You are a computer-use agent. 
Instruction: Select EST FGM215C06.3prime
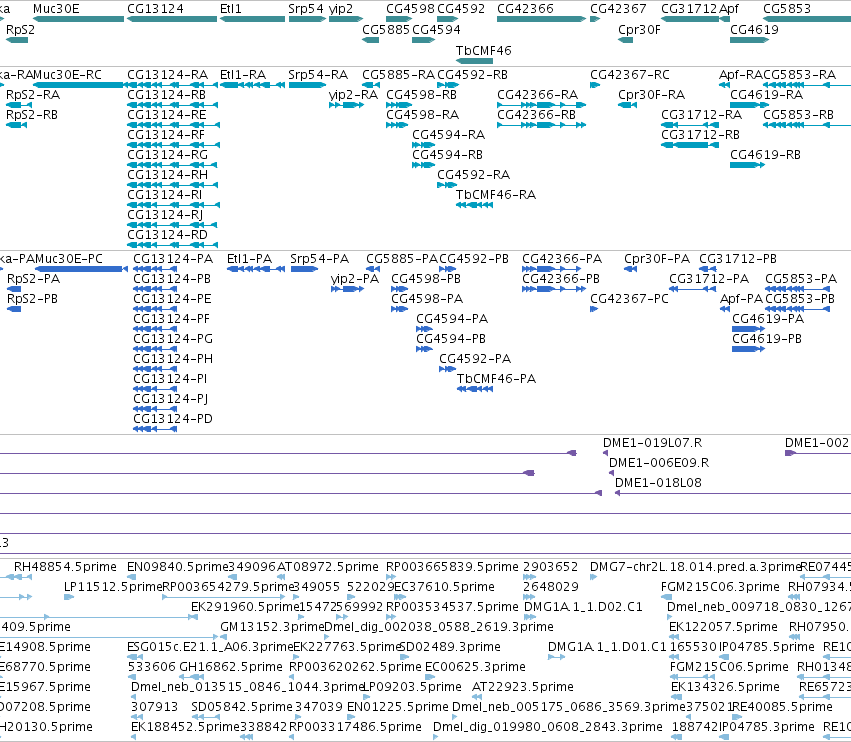pos(720,587)
